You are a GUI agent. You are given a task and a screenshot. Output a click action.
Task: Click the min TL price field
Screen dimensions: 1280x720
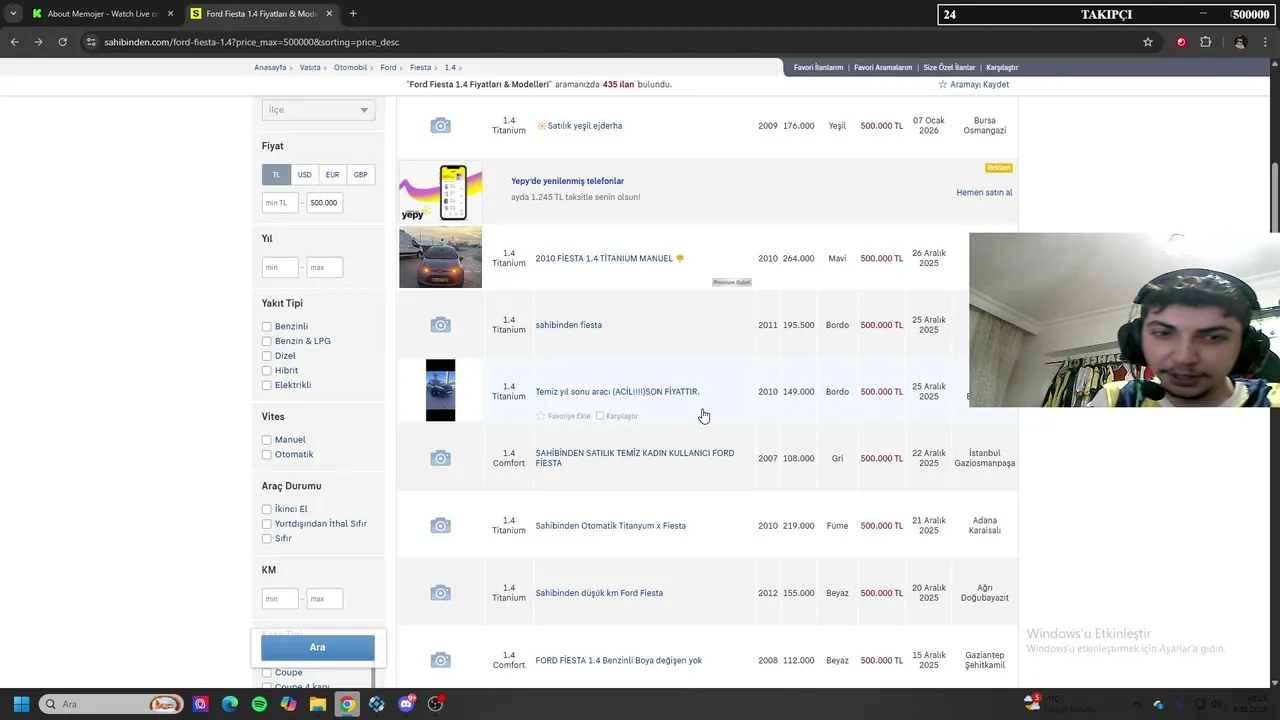click(280, 203)
